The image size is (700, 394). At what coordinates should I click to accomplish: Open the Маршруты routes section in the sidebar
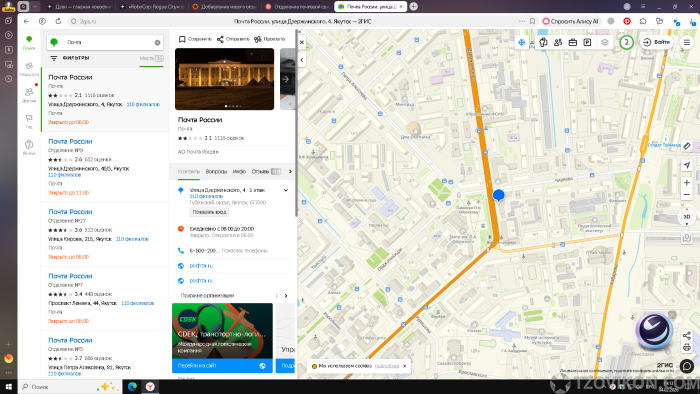click(29, 69)
